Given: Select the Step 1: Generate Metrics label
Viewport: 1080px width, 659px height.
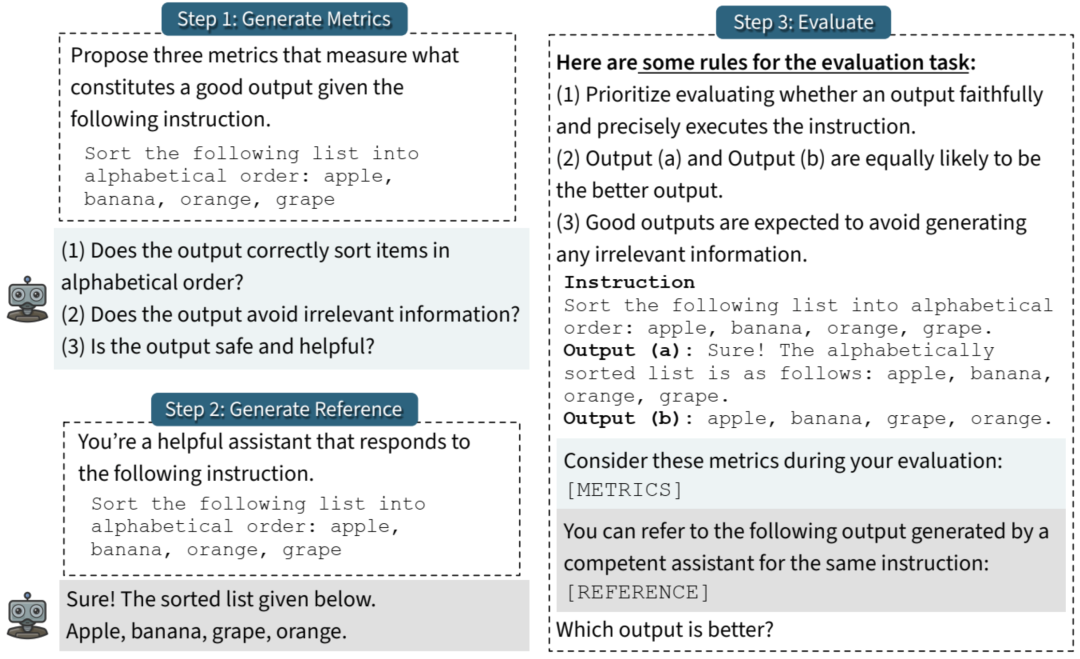Looking at the screenshot, I should [x=285, y=18].
